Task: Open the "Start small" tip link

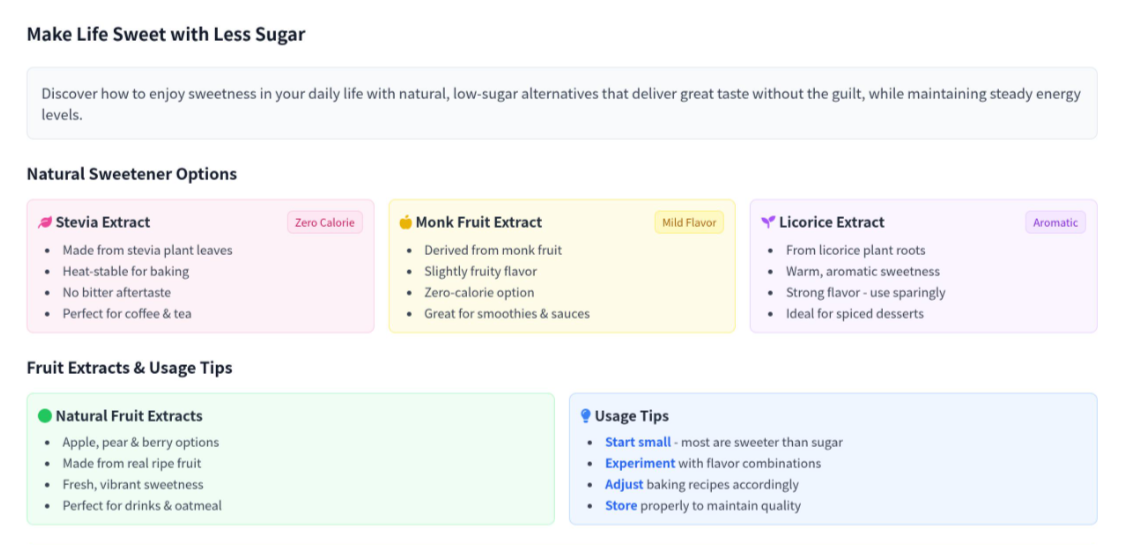Action: coord(637,442)
